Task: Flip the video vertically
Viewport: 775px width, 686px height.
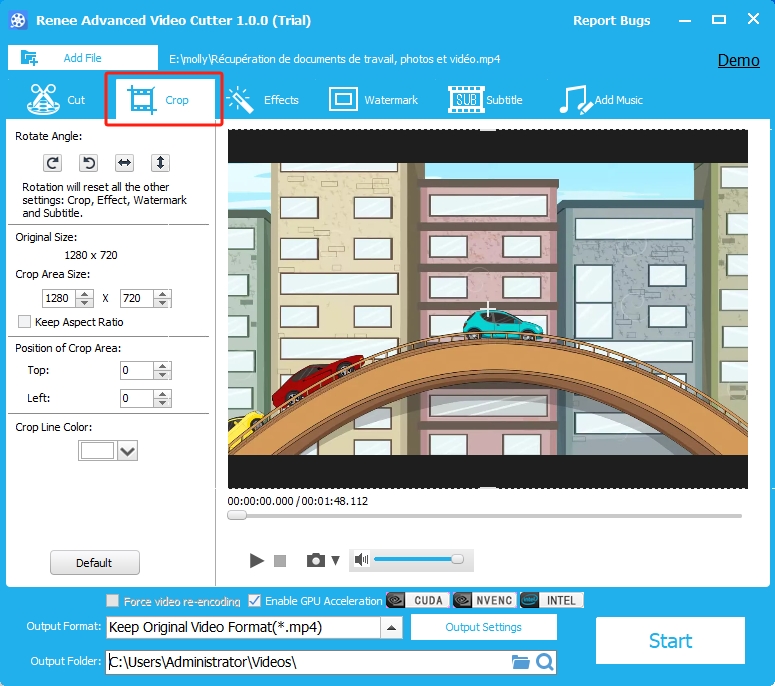Action: pyautogui.click(x=160, y=162)
